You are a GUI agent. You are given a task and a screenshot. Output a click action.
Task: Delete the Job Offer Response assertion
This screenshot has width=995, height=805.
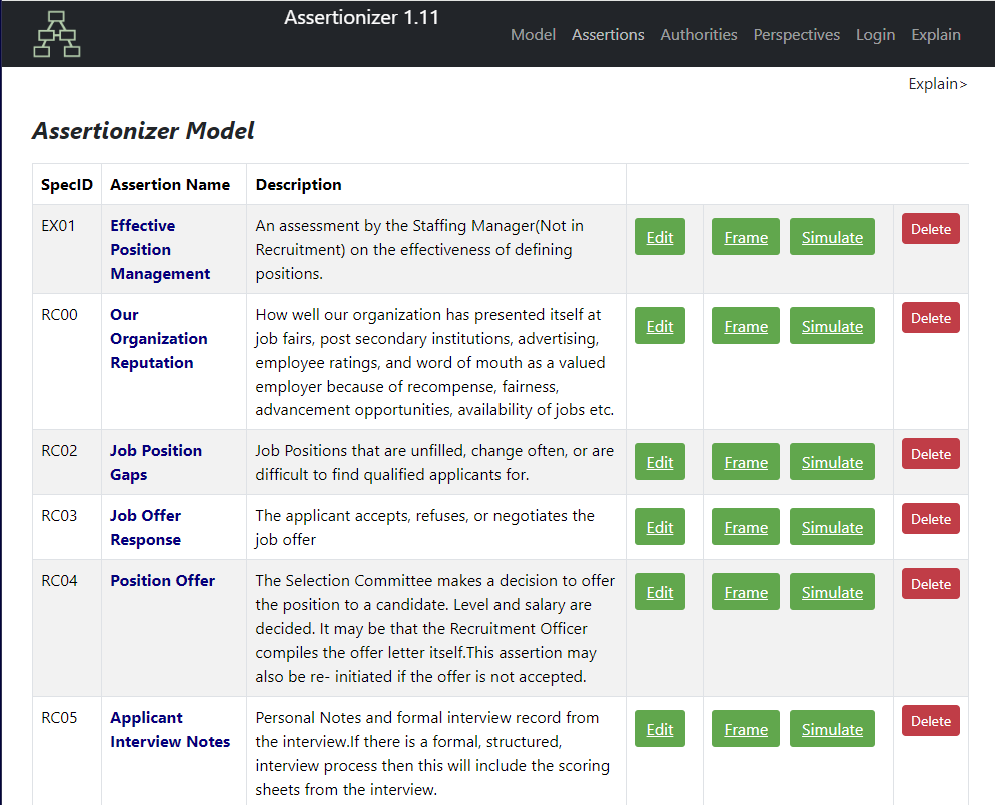pos(930,518)
